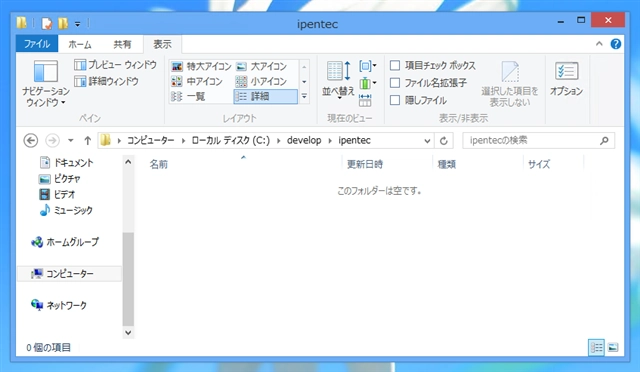The width and height of the screenshot is (640, 372).
Task: Toggle the 詳細ウィンドウ pane
Action: pos(106,81)
